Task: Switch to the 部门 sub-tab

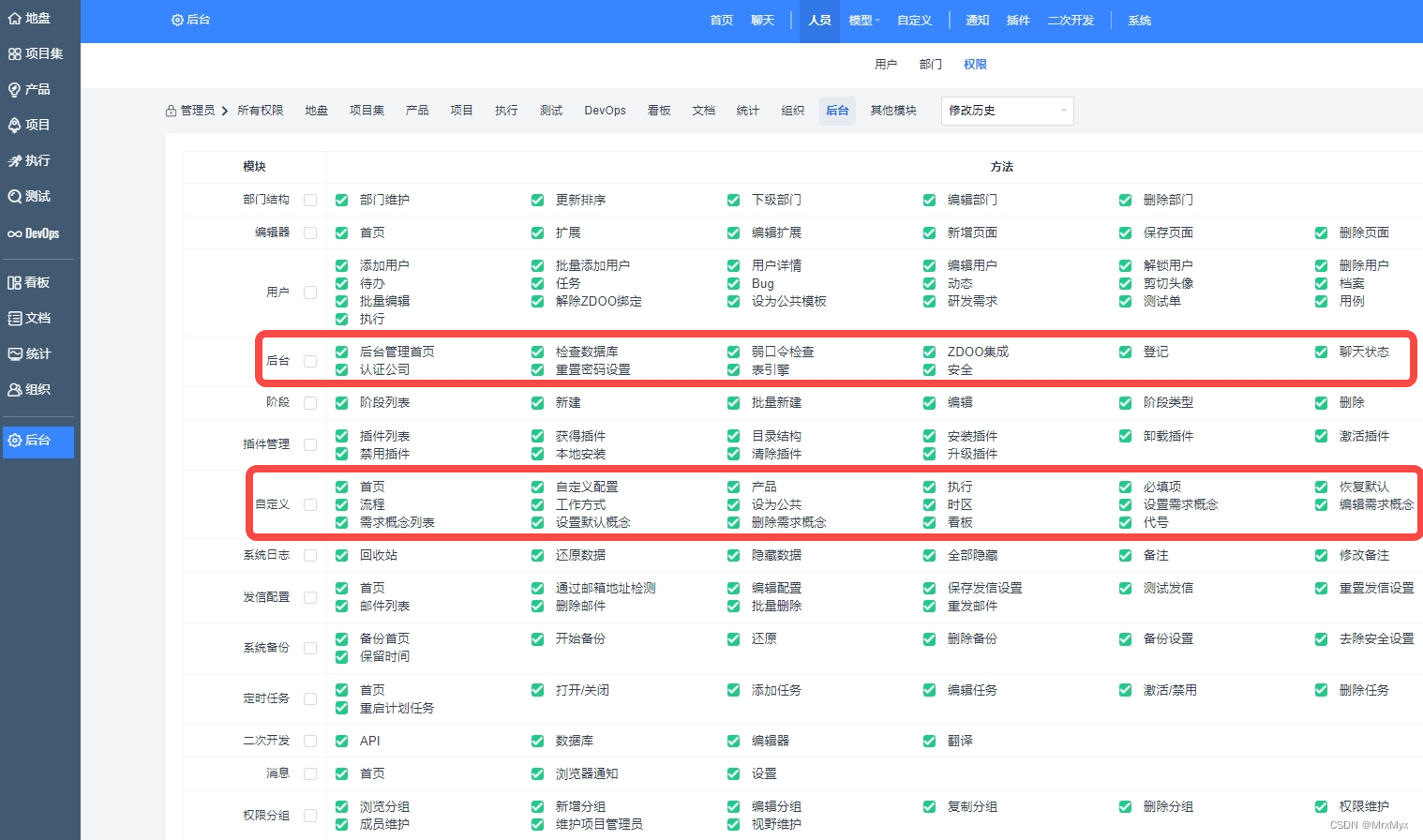Action: pos(931,65)
